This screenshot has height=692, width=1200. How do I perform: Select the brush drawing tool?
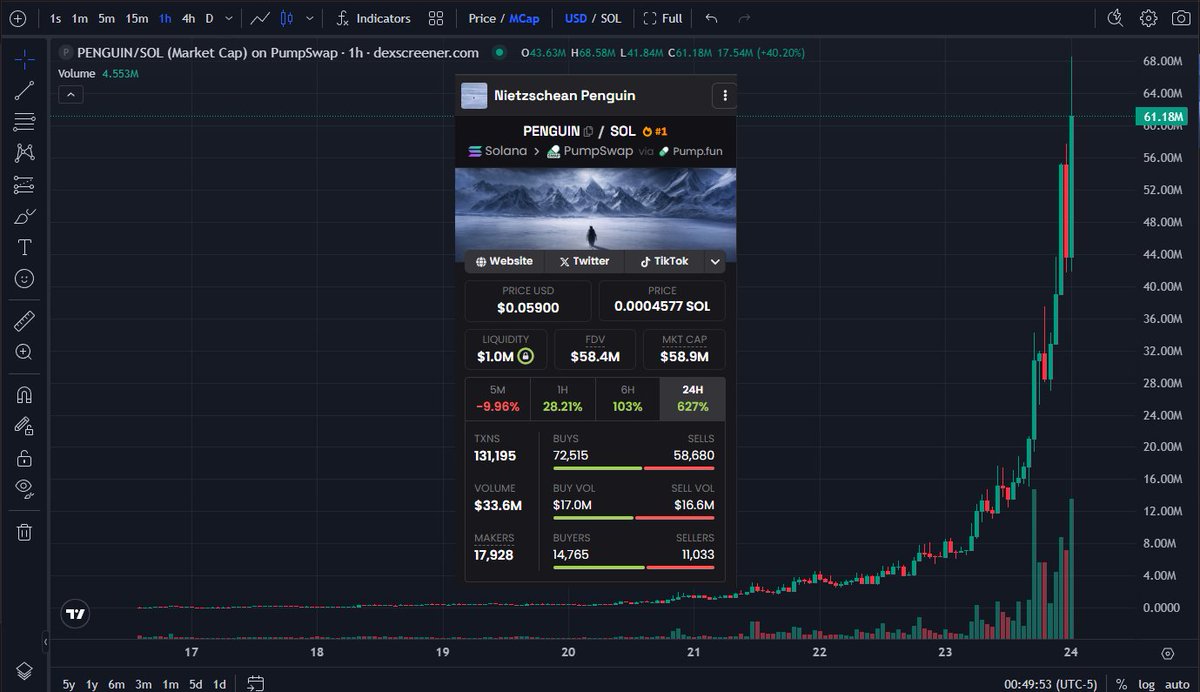click(24, 216)
